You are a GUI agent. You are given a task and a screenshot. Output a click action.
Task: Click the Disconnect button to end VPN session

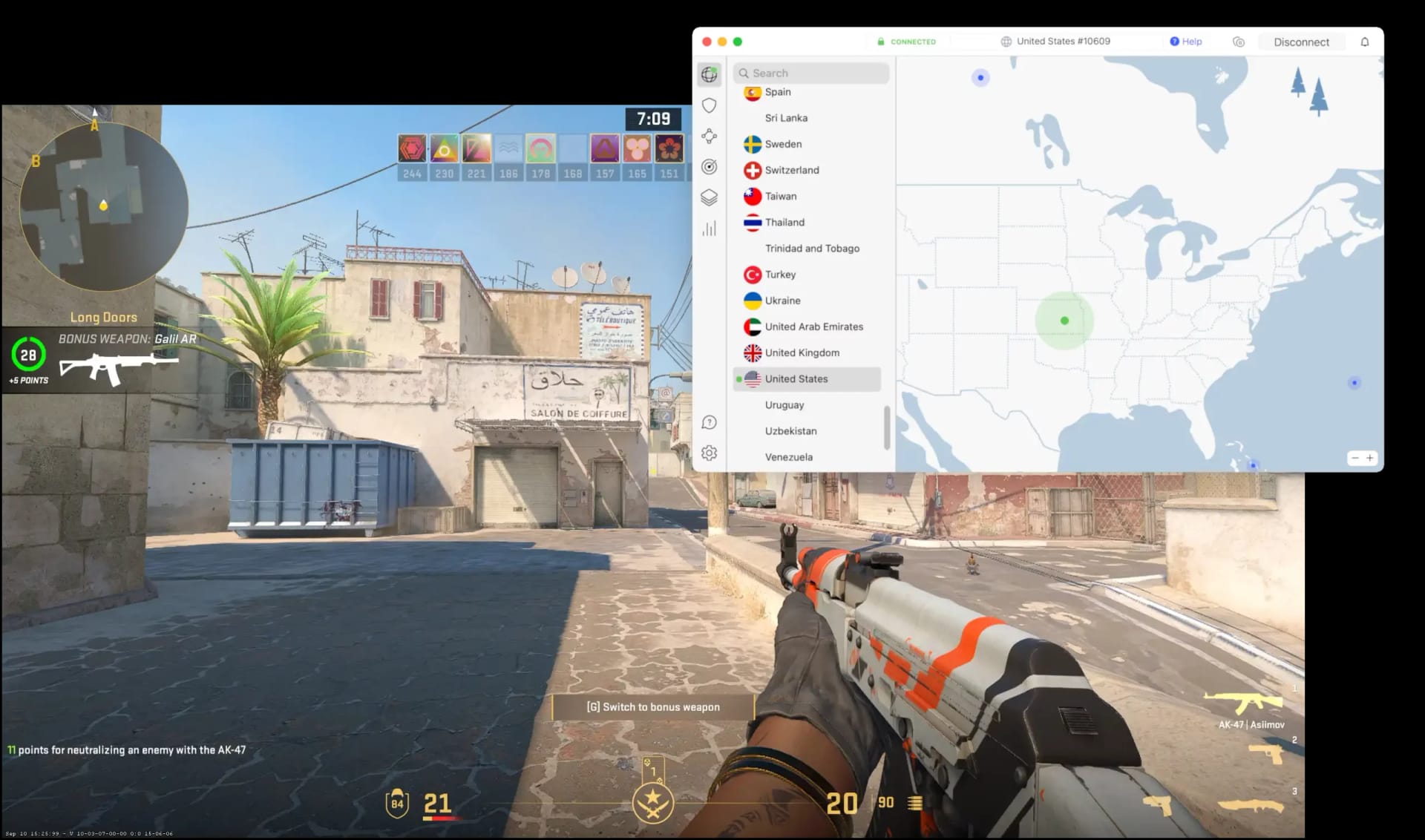[x=1301, y=41]
